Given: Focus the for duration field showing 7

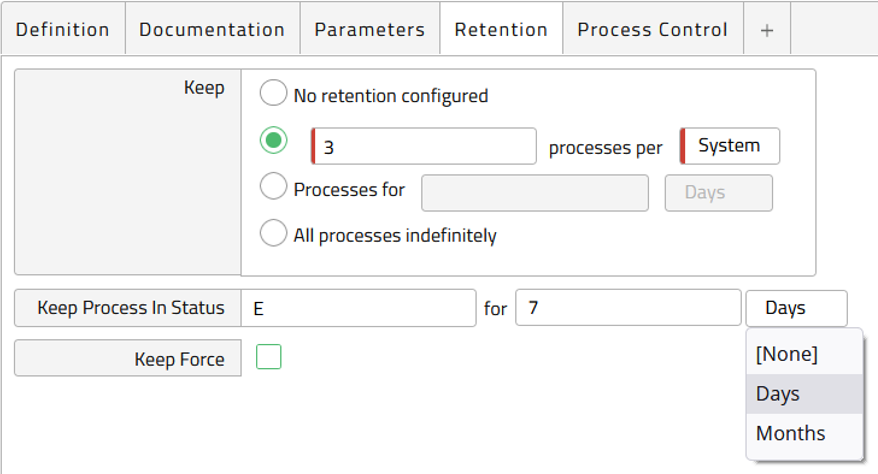Looking at the screenshot, I should coord(628,307).
